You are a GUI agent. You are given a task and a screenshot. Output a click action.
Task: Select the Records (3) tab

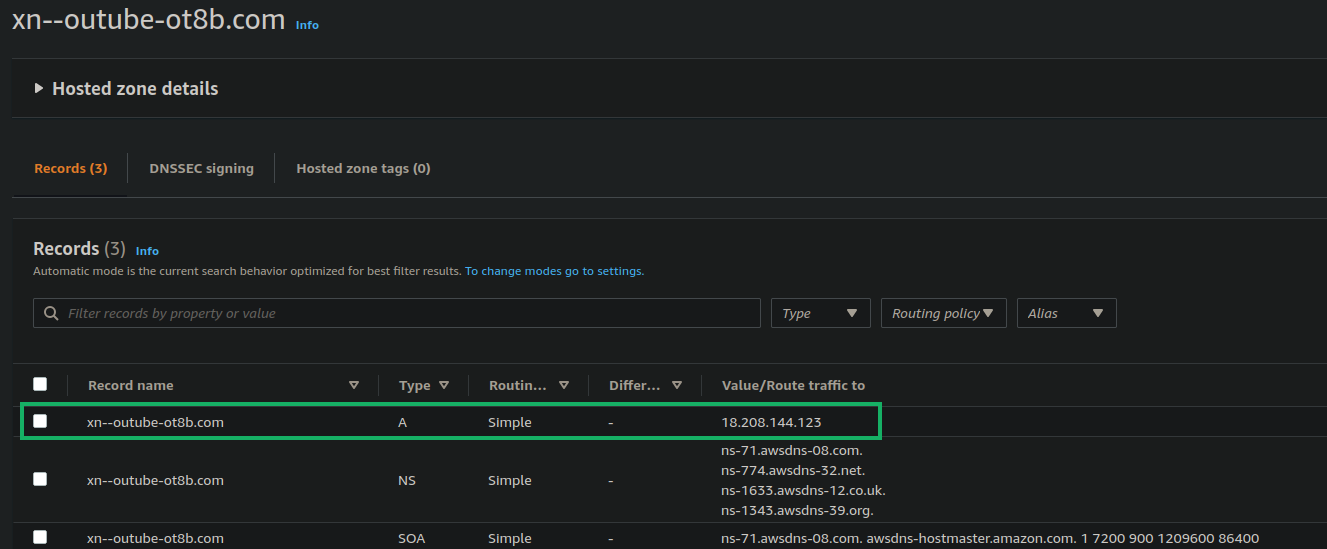[71, 168]
